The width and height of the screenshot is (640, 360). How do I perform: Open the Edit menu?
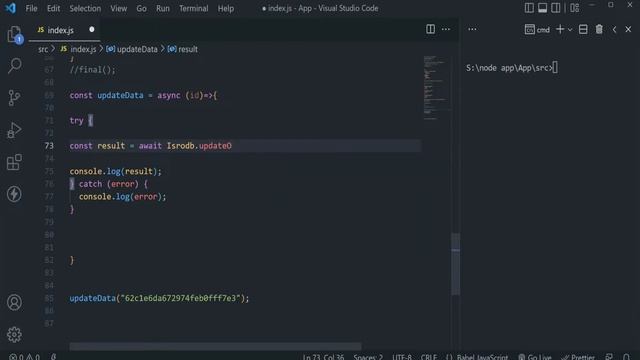click(x=53, y=8)
